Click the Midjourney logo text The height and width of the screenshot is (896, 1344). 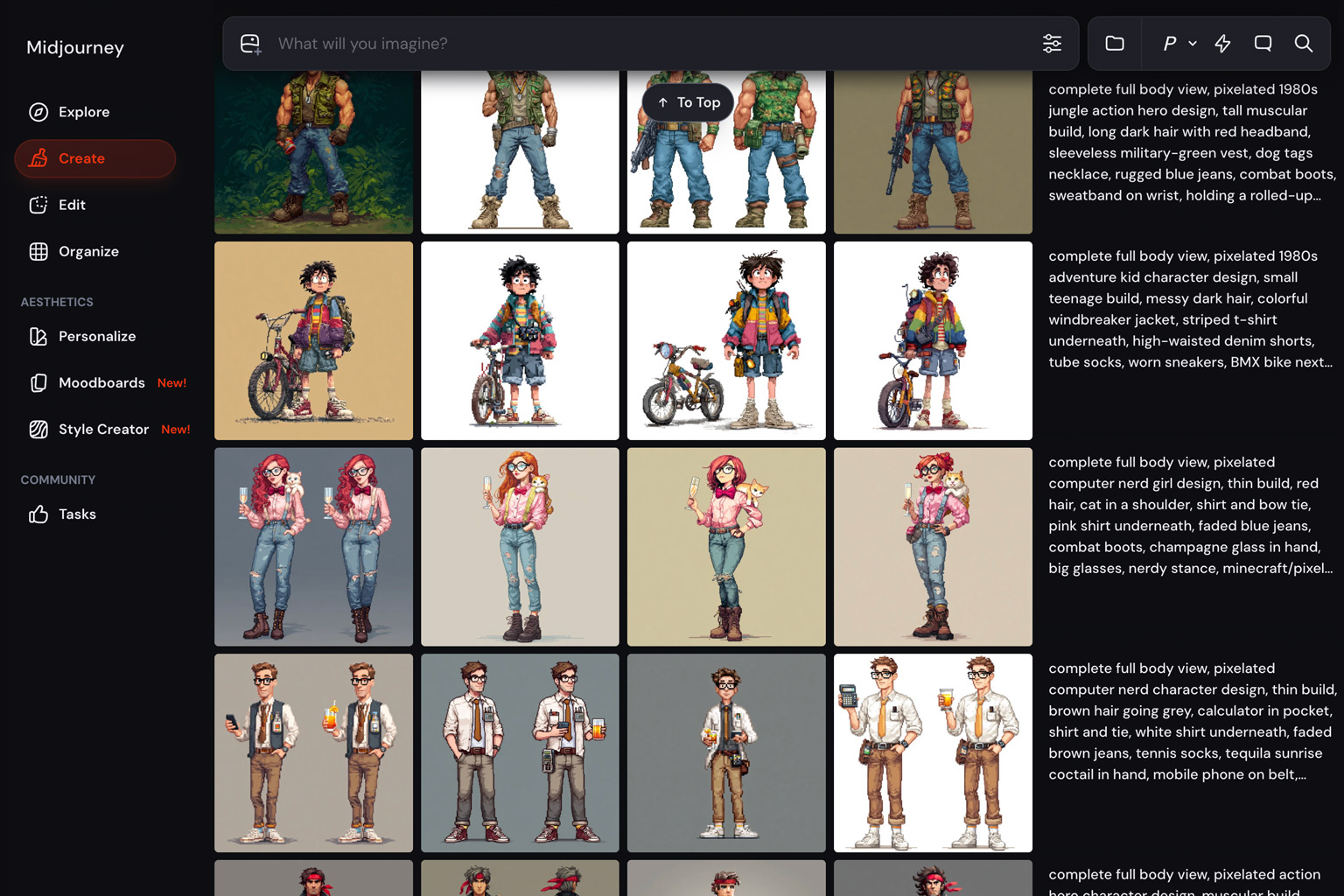pyautogui.click(x=75, y=47)
